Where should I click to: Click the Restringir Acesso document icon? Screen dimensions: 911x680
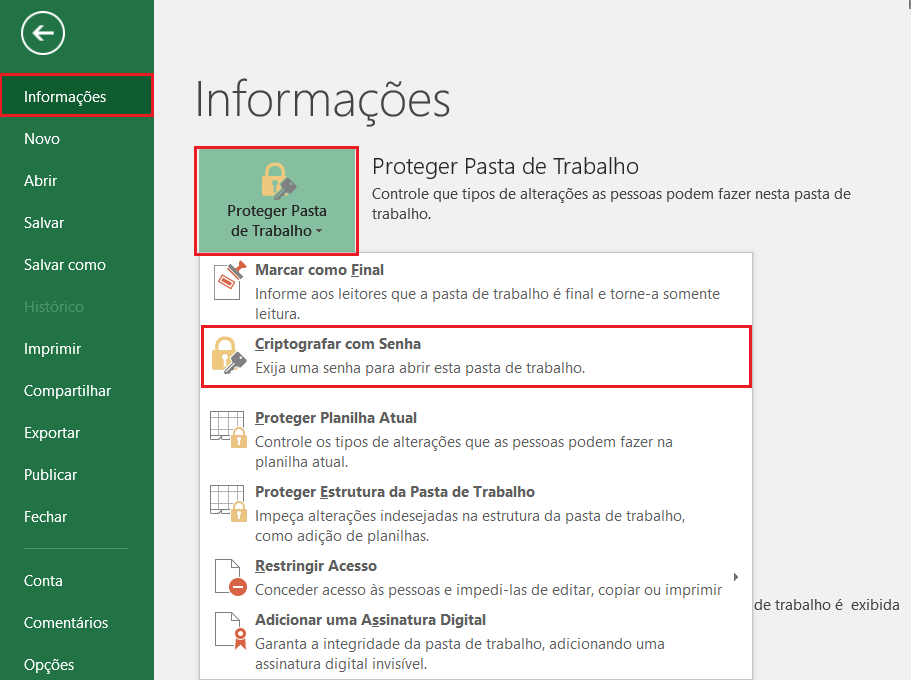[x=229, y=577]
